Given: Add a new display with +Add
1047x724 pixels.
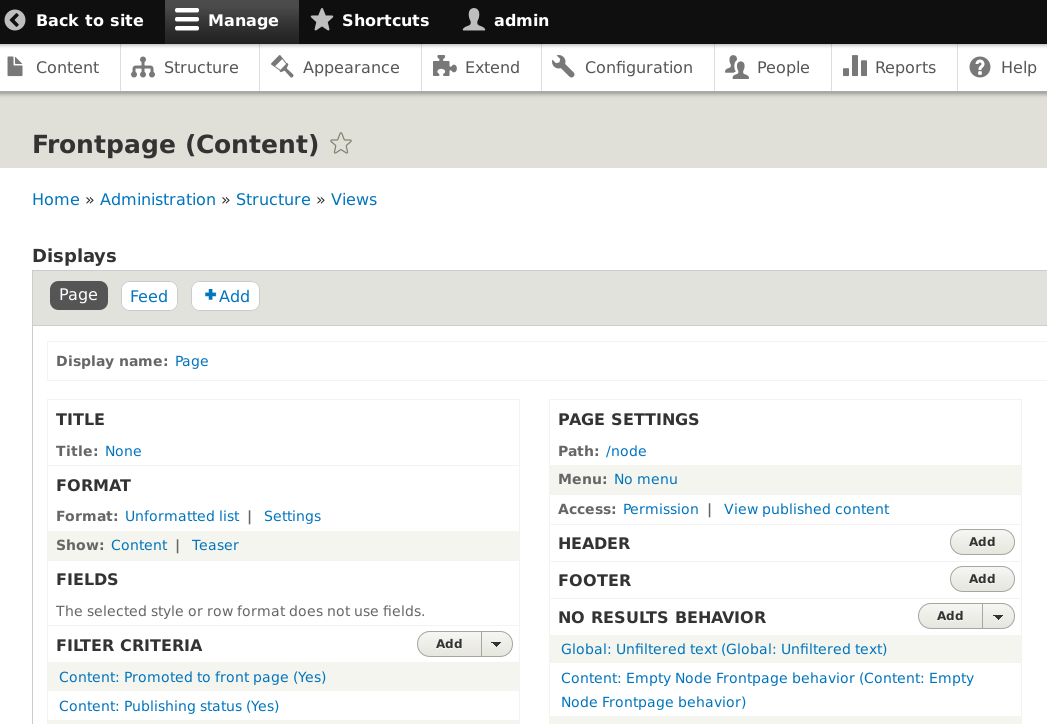Looking at the screenshot, I should click(x=226, y=296).
